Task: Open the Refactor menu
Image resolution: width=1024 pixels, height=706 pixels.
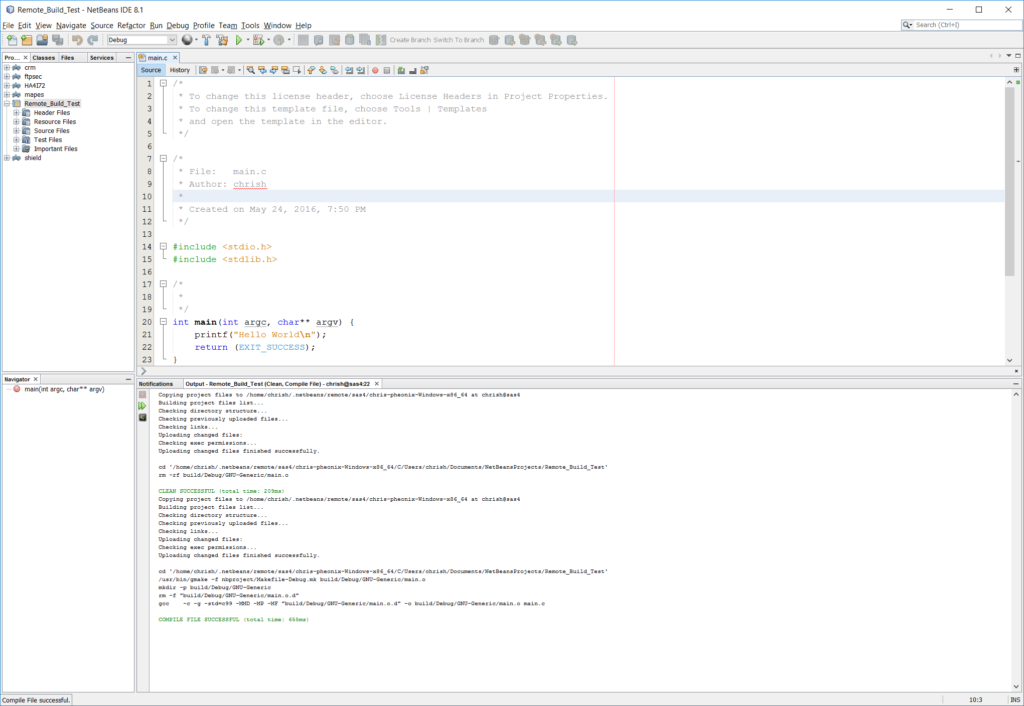Action: 130,25
